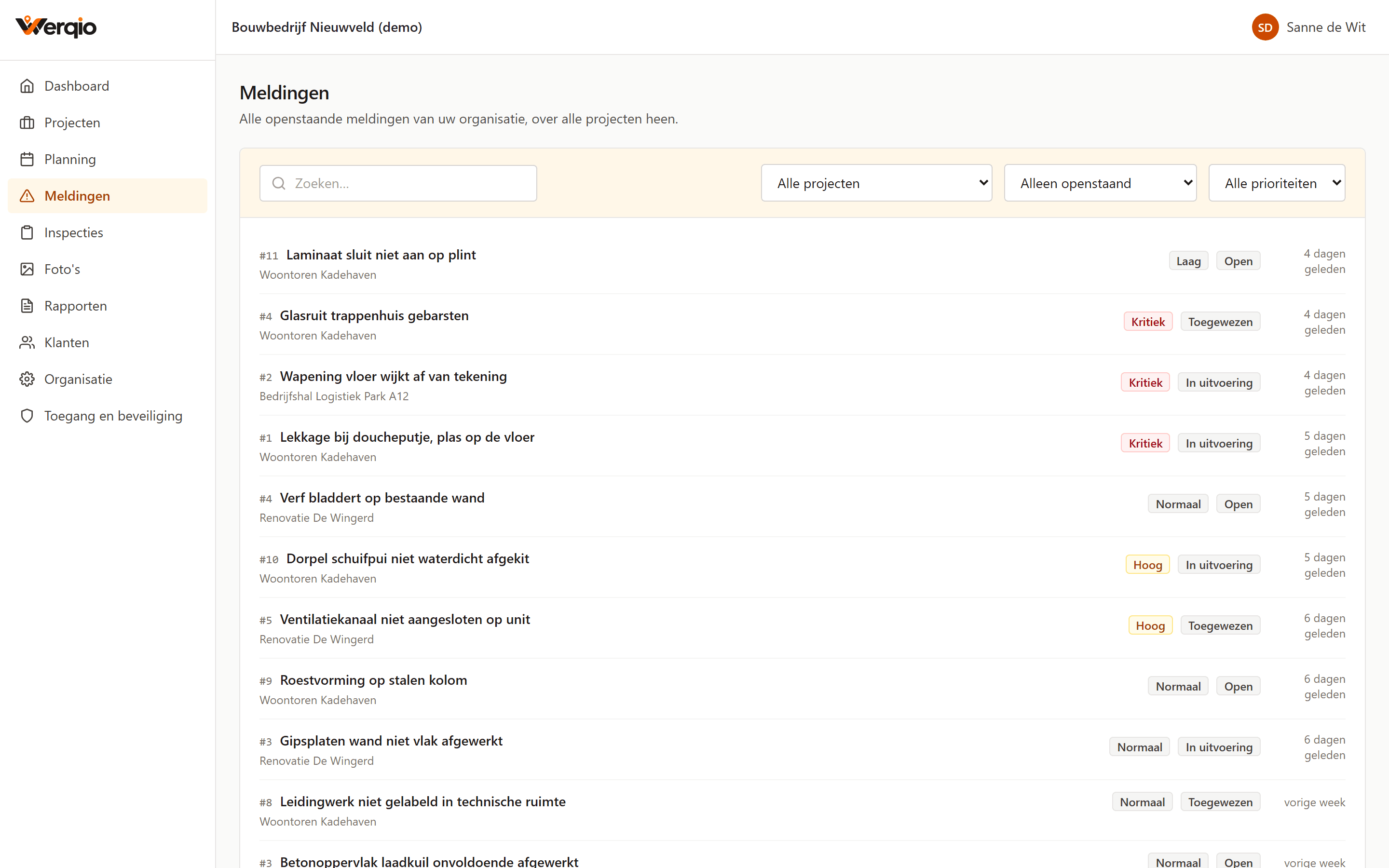Click In uitvoering badge on Lekkage row
Image resolution: width=1389 pixels, height=868 pixels.
(x=1219, y=444)
